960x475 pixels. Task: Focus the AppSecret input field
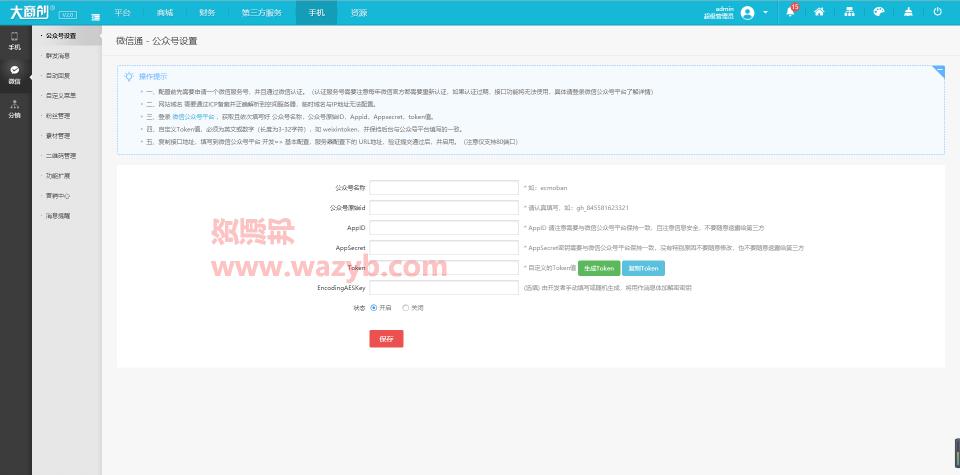pyautogui.click(x=444, y=248)
